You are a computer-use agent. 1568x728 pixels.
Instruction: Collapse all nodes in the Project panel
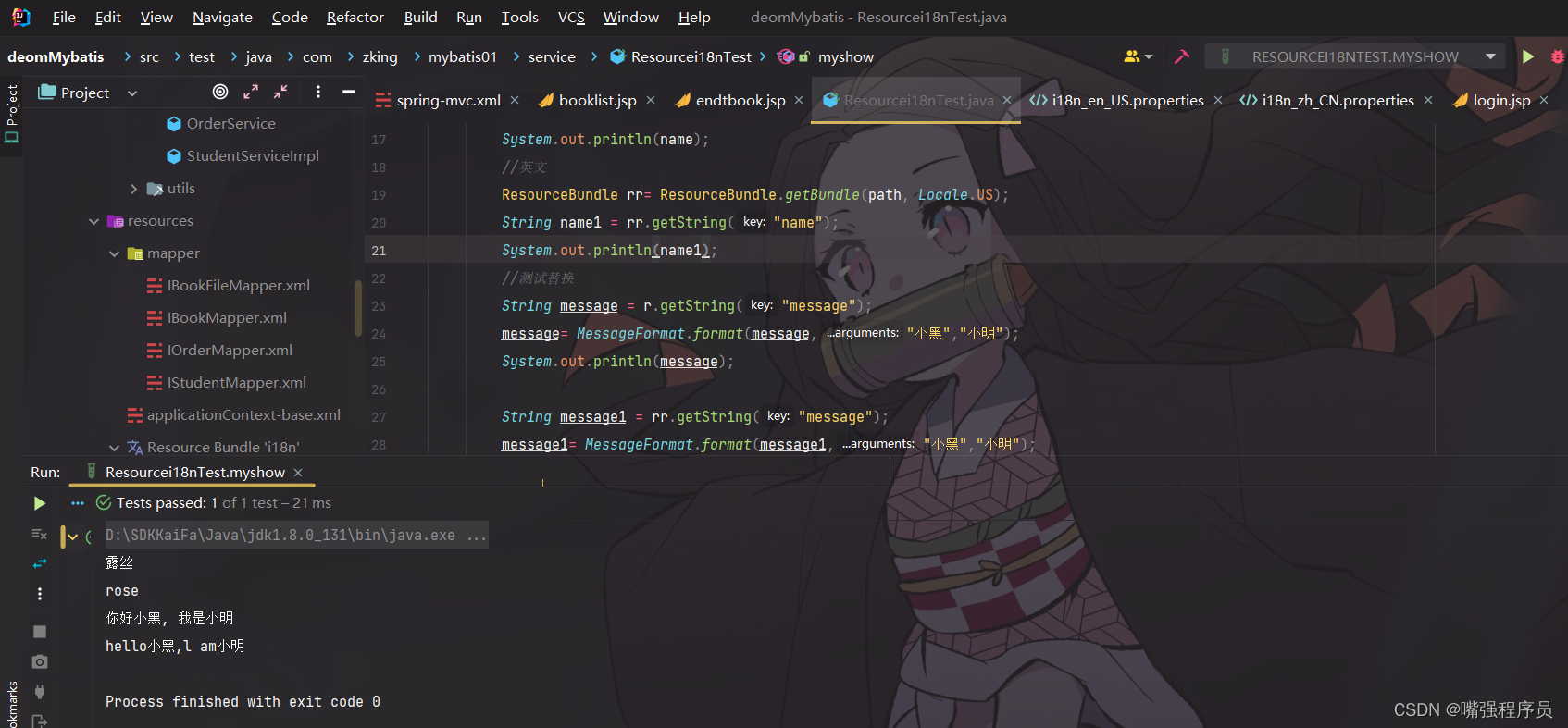click(x=280, y=92)
